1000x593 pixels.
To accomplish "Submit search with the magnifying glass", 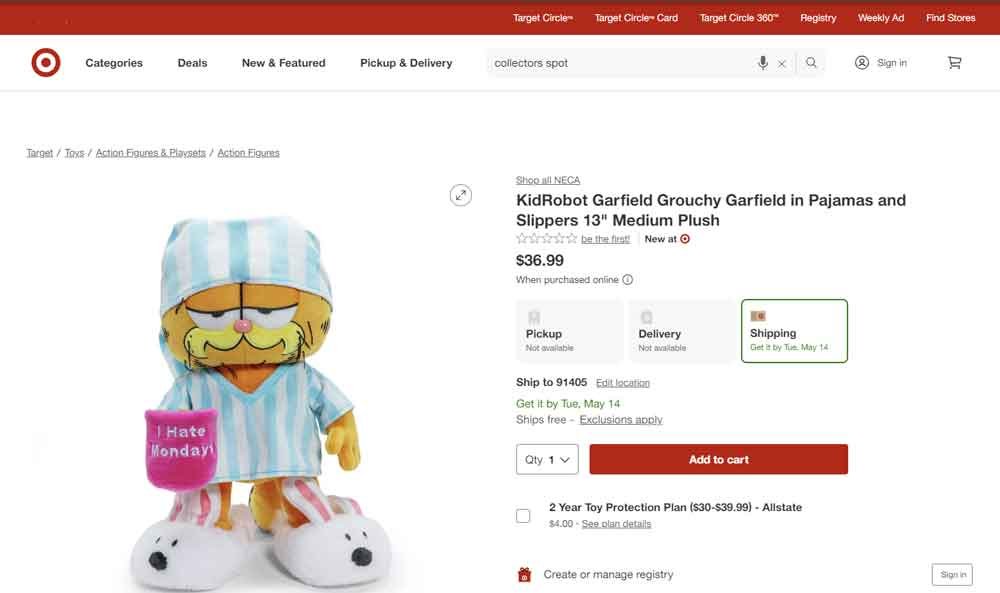I will coord(810,62).
